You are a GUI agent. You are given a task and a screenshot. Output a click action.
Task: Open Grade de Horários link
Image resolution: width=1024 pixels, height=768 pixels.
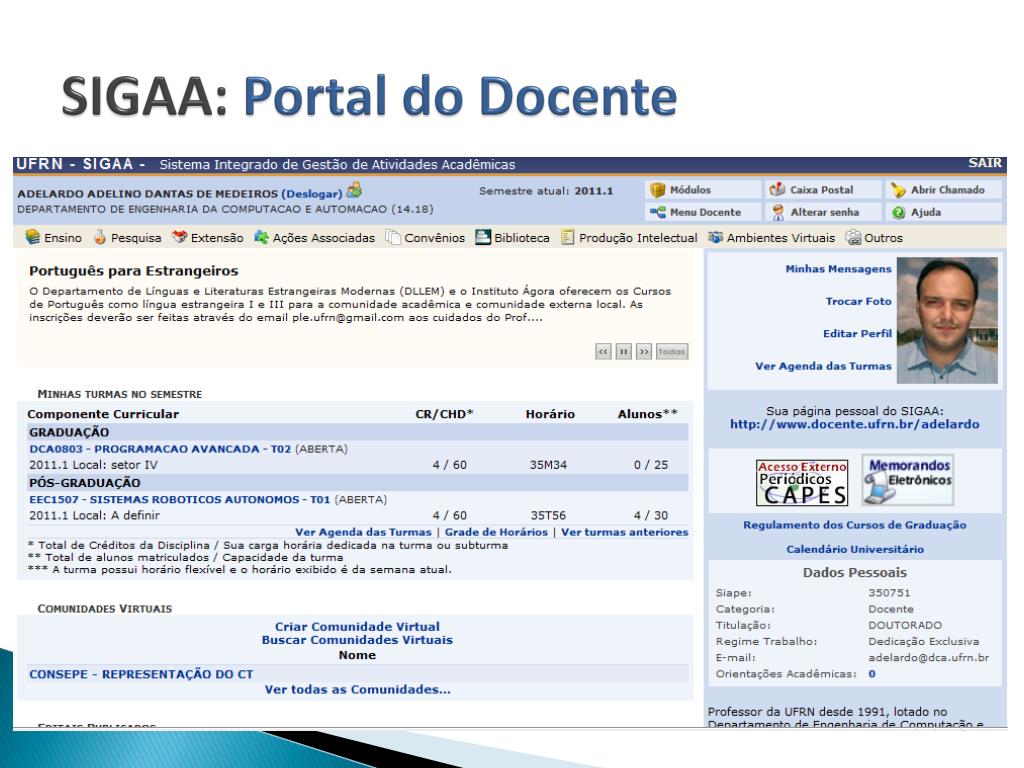(x=496, y=532)
